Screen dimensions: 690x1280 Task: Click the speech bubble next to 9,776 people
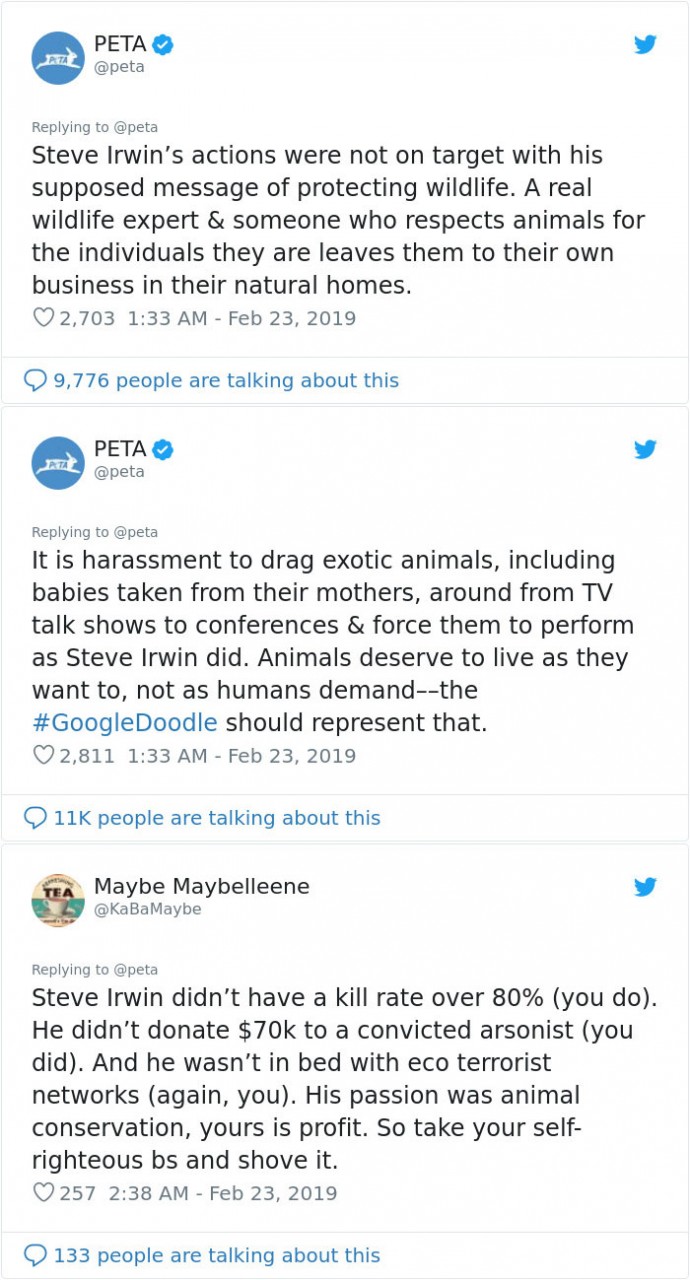click(x=35, y=380)
